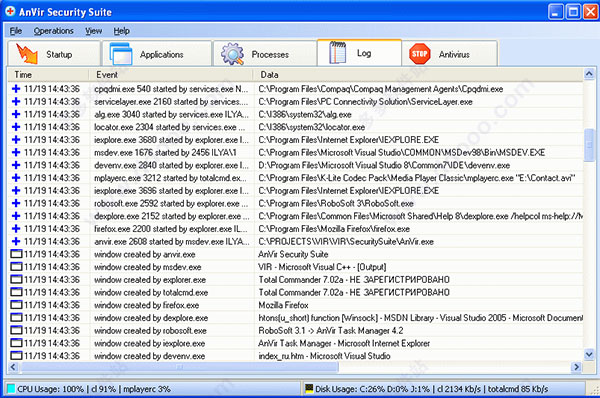This screenshot has width=600, height=398.
Task: Click the plus icon for robosoft.exe row
Action: click(x=16, y=203)
